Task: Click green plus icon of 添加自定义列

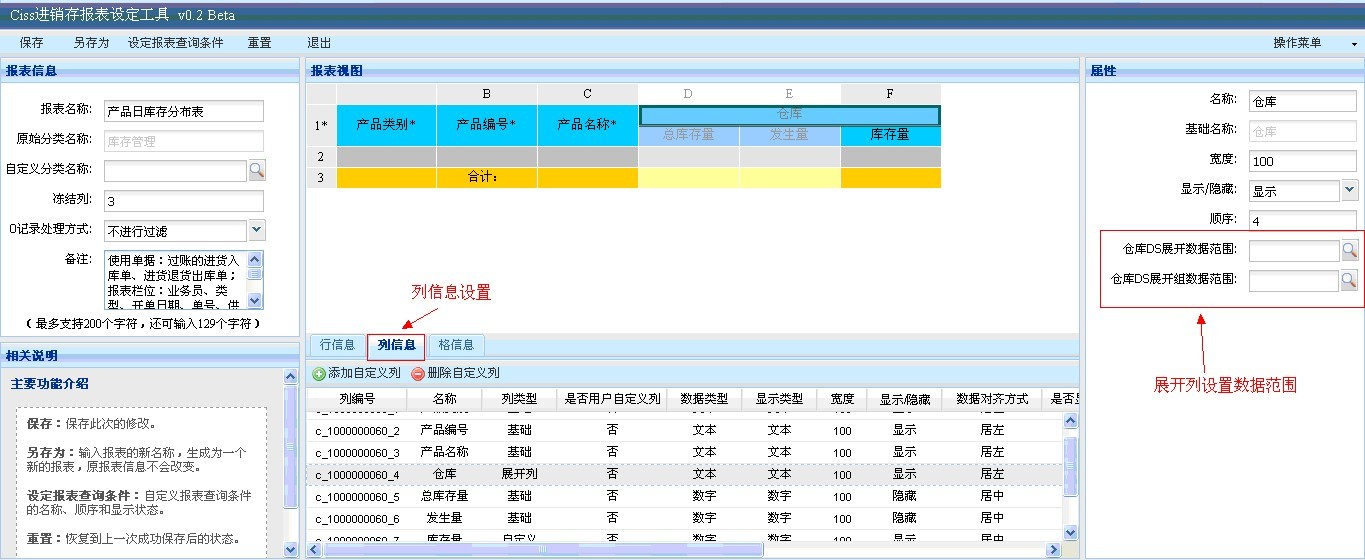Action: click(319, 374)
